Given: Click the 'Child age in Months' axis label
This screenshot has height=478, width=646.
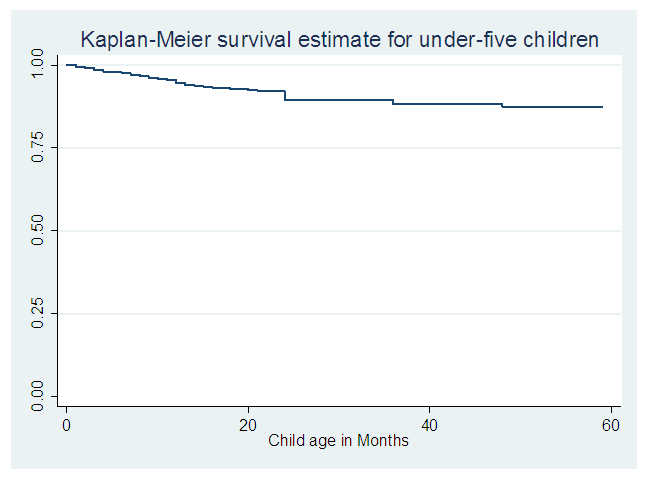Looking at the screenshot, I should pos(338,441).
